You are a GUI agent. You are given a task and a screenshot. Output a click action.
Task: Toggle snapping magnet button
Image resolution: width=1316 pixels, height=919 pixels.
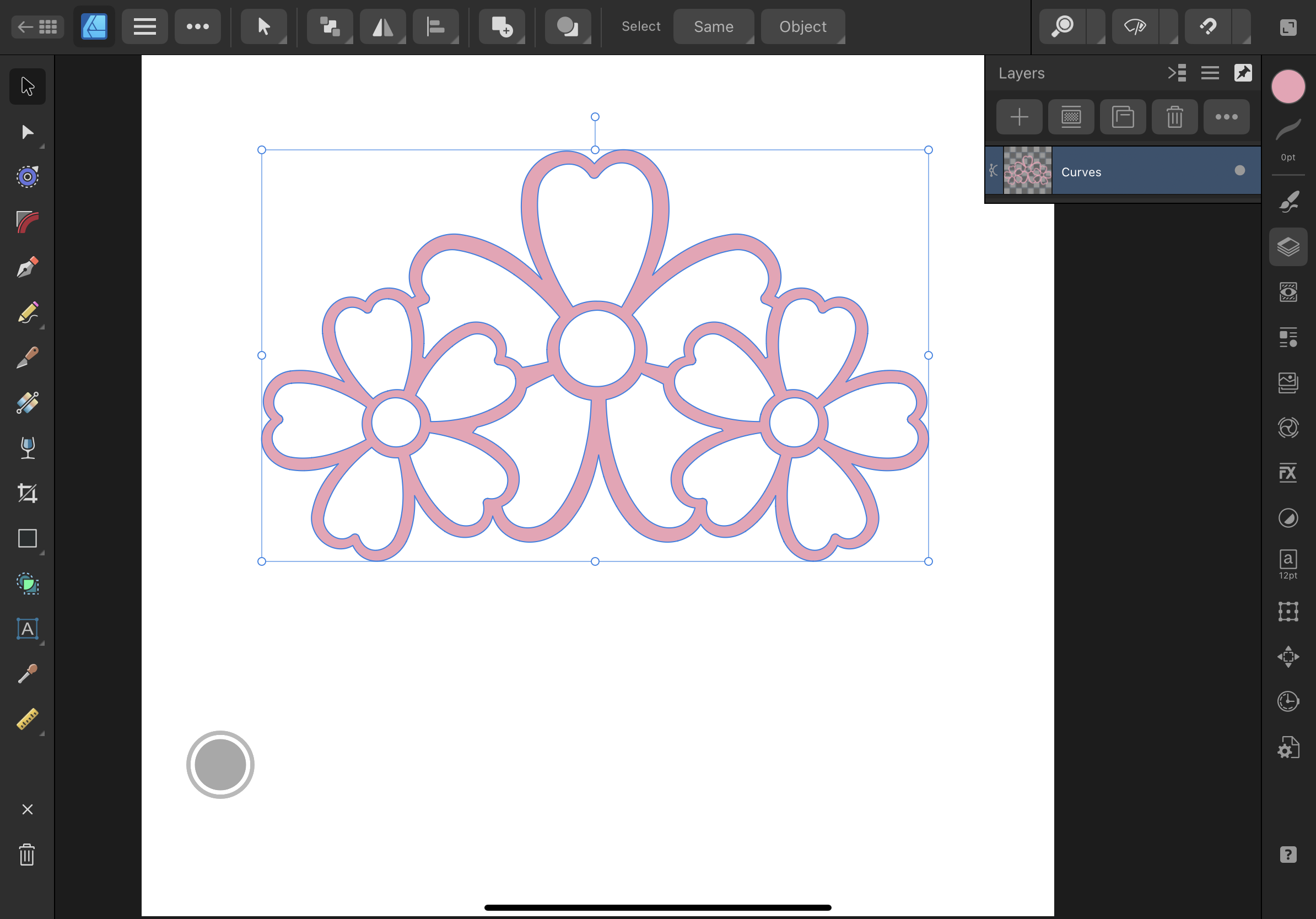point(1208,26)
